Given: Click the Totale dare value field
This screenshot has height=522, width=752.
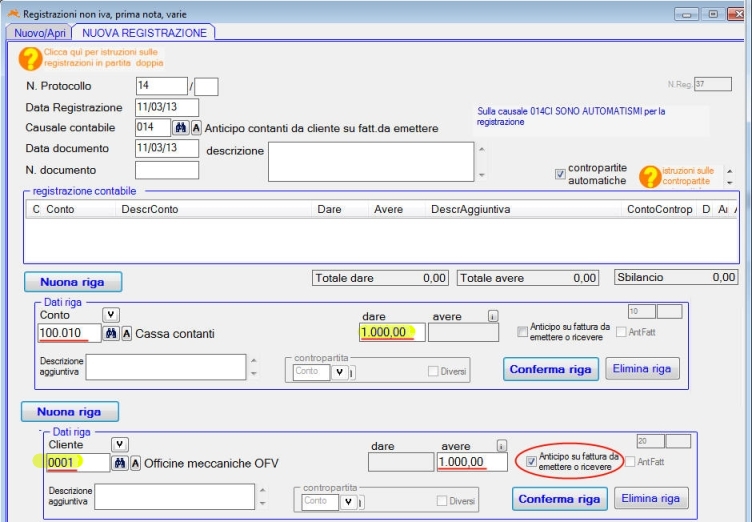Looking at the screenshot, I should (380, 278).
